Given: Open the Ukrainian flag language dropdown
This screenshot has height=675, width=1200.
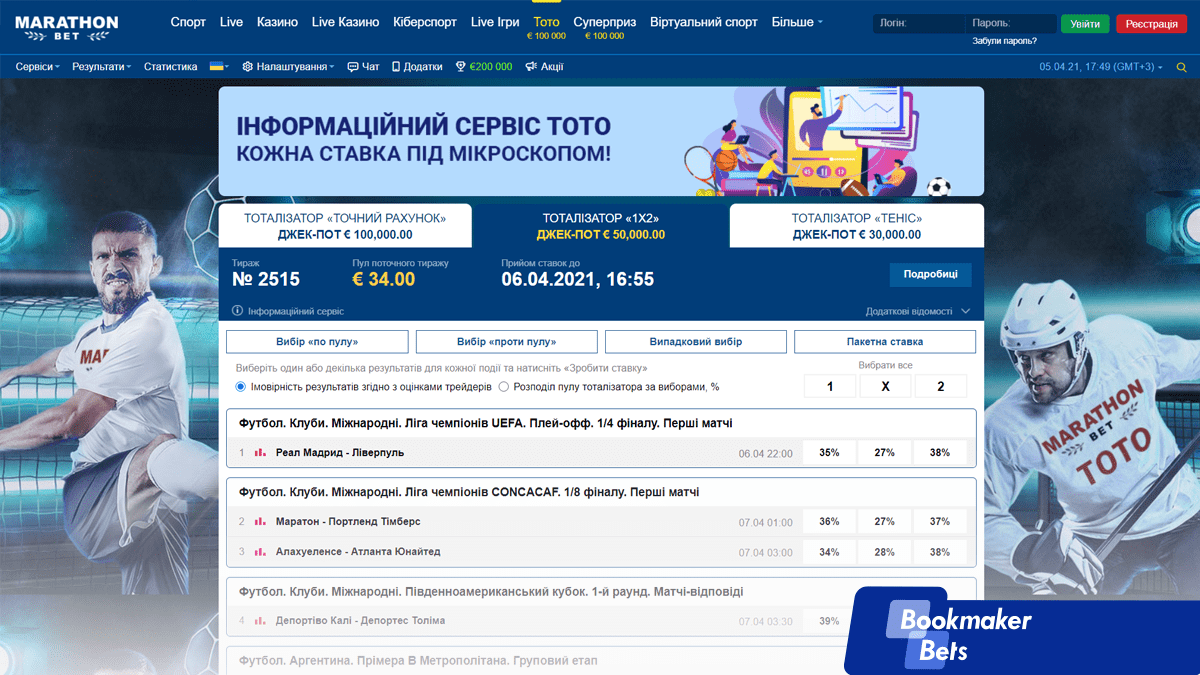Looking at the screenshot, I should click(x=219, y=67).
